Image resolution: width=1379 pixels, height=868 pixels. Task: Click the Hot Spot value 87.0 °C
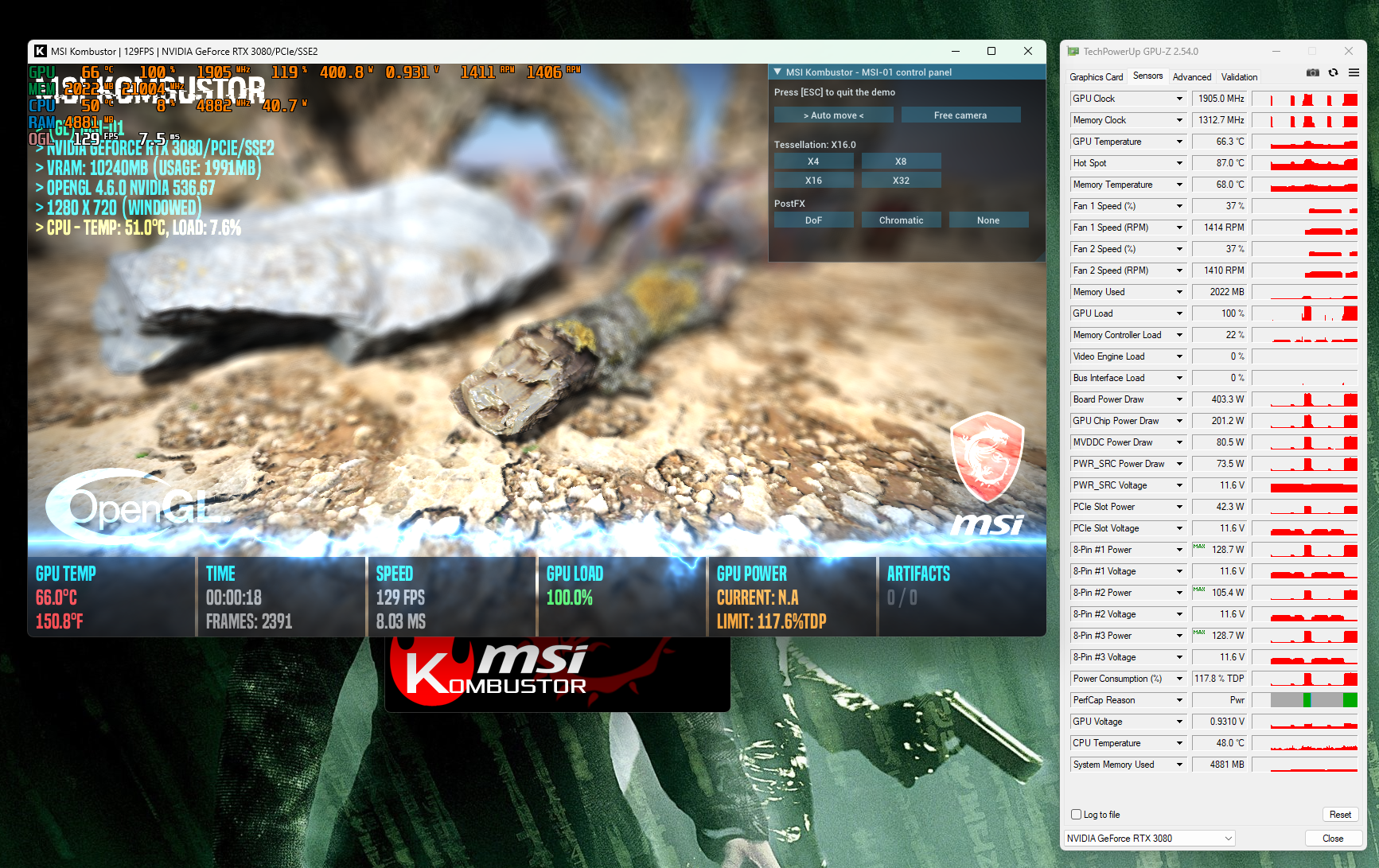coord(1220,163)
